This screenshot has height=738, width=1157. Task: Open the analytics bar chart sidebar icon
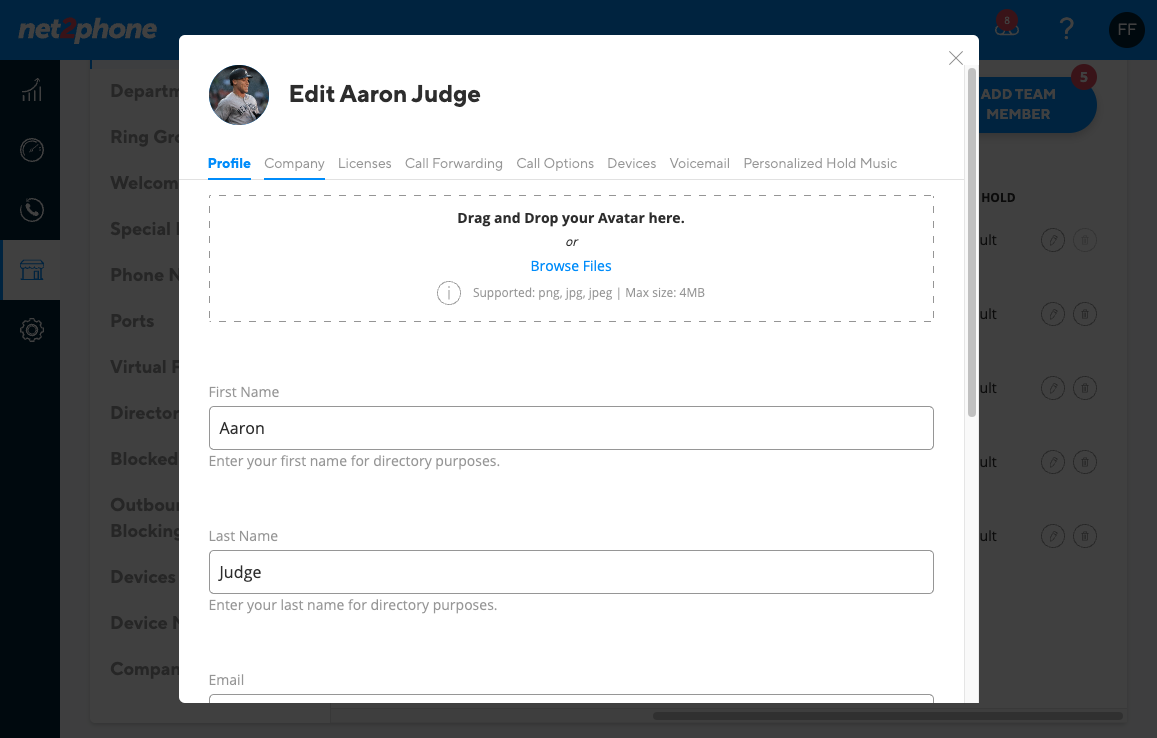pyautogui.click(x=31, y=90)
